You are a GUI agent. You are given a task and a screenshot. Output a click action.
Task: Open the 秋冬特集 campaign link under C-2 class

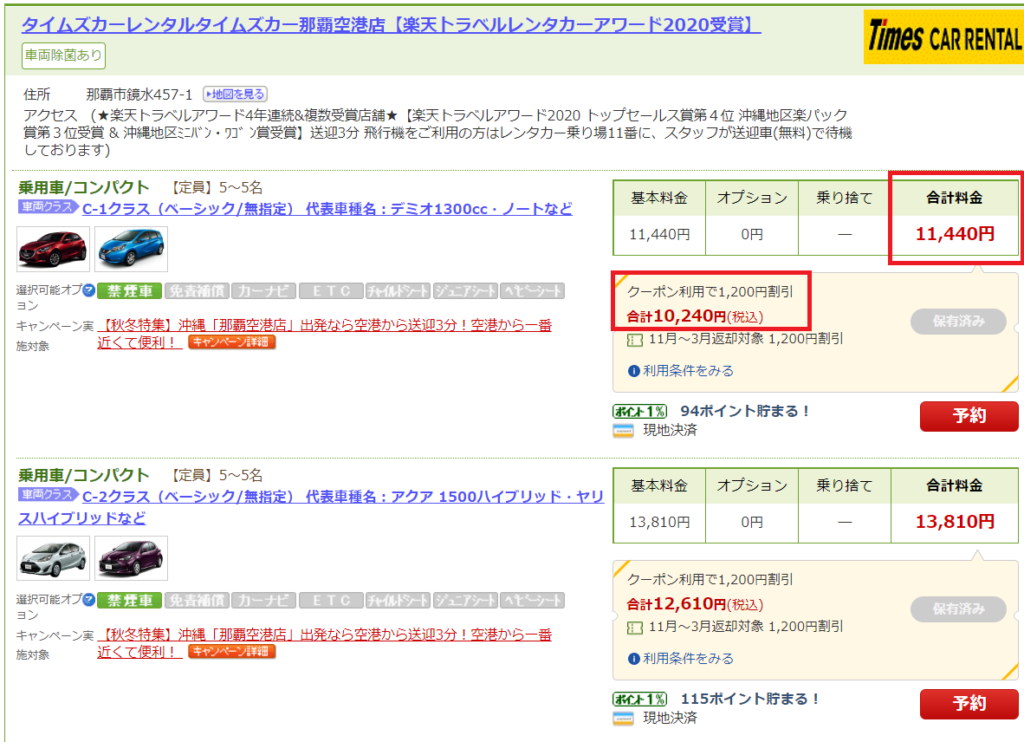pos(325,643)
